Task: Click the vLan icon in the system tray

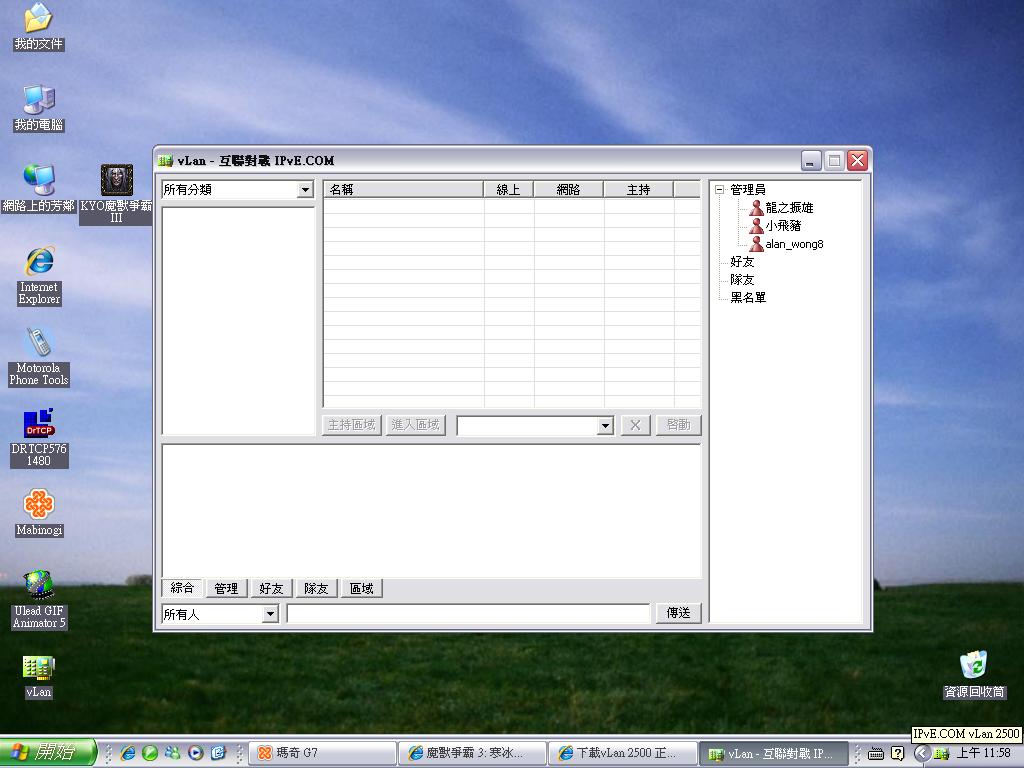Action: point(941,754)
